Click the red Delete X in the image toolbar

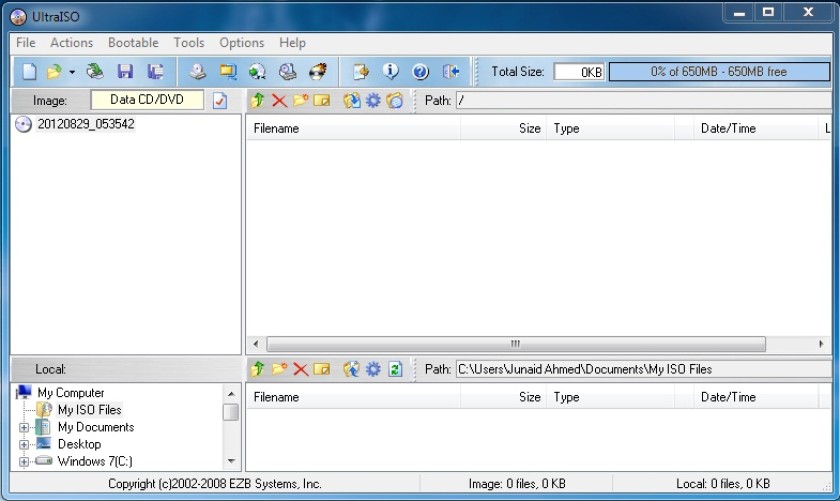(279, 100)
